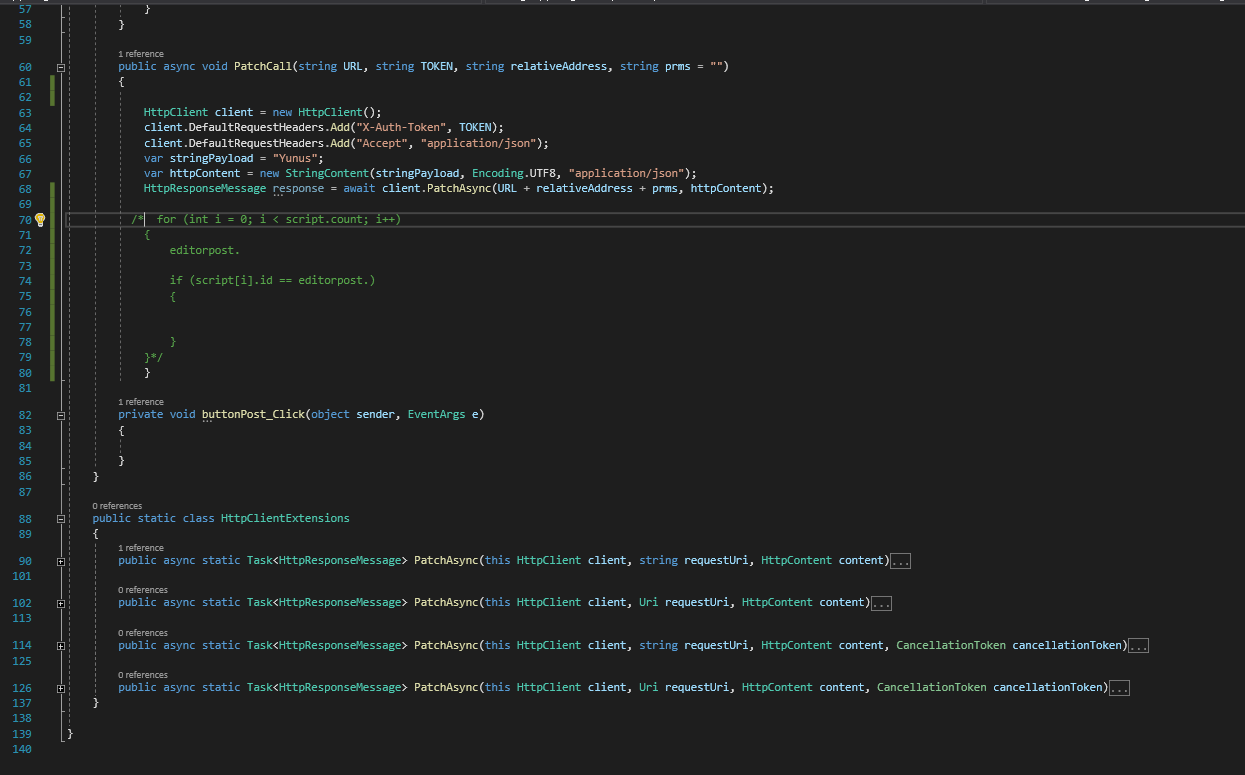Click 'Uri requestUri' parameter on line 102

tap(684, 603)
